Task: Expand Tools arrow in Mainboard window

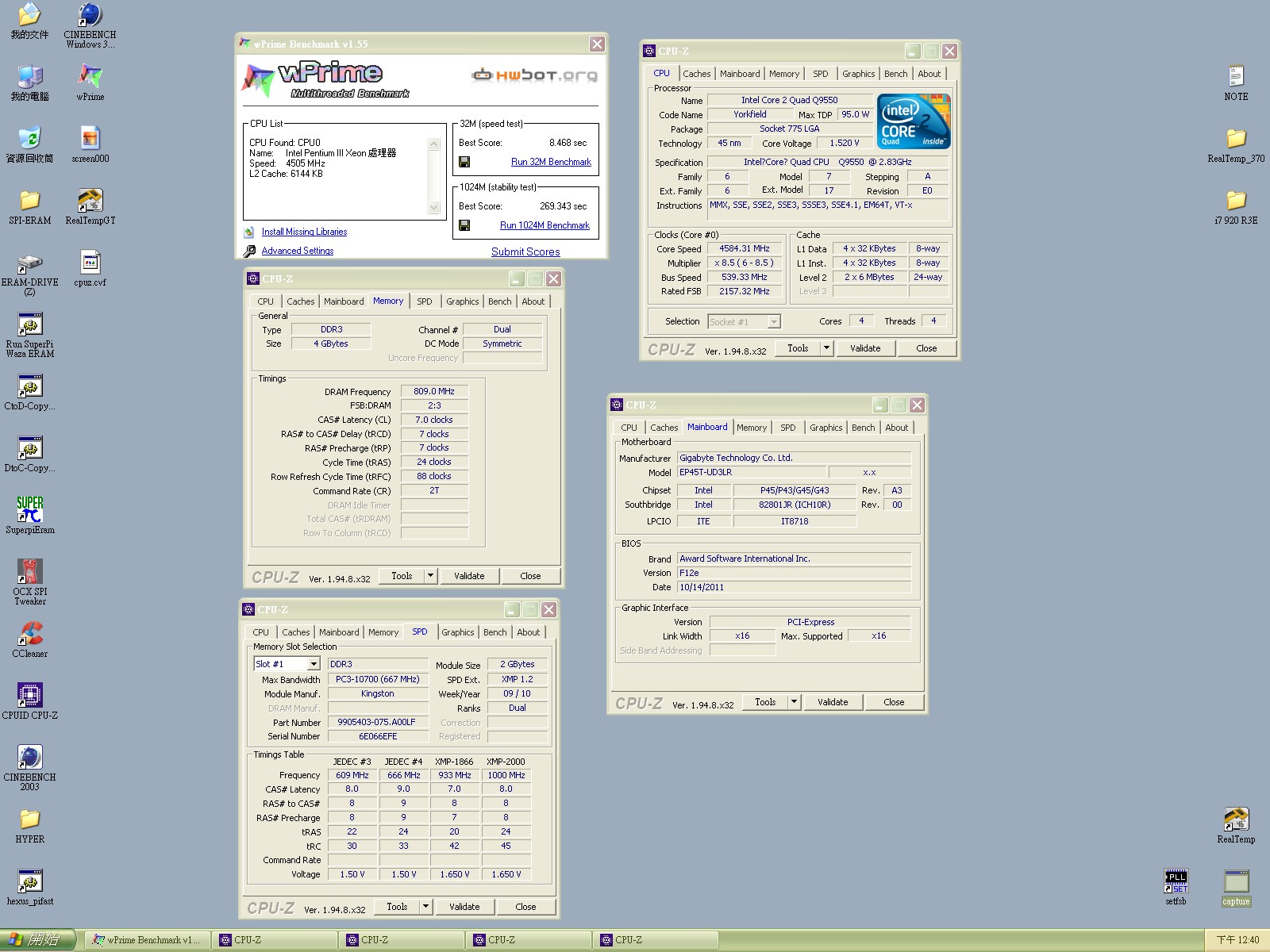Action: [794, 702]
